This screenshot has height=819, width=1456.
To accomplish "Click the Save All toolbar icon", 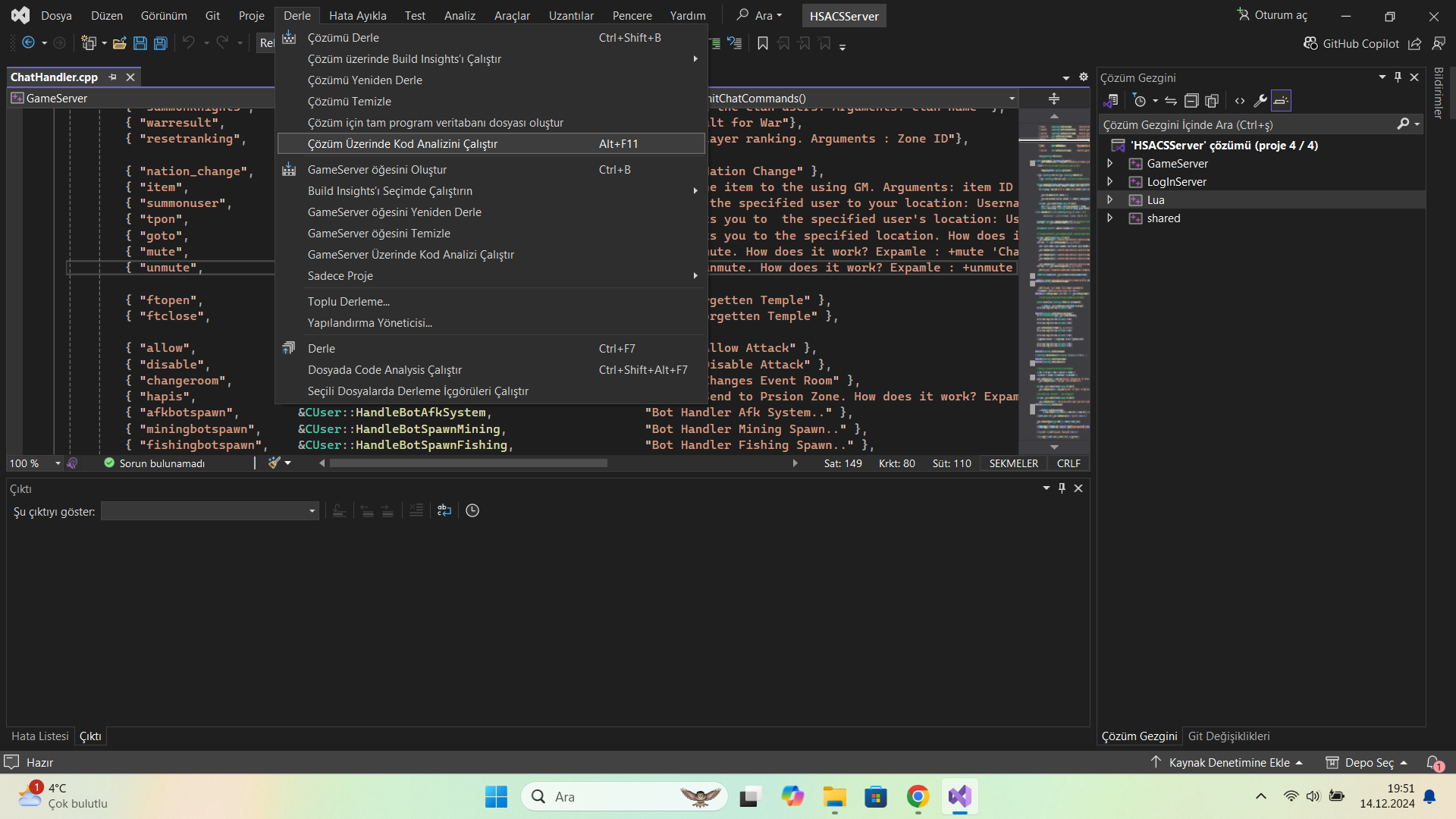I will coord(161,43).
